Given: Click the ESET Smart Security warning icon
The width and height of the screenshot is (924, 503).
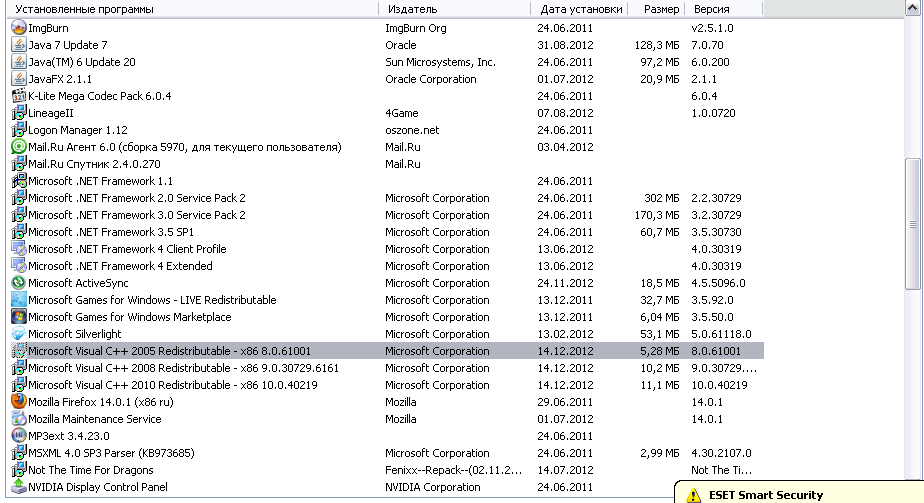Looking at the screenshot, I should 692,495.
